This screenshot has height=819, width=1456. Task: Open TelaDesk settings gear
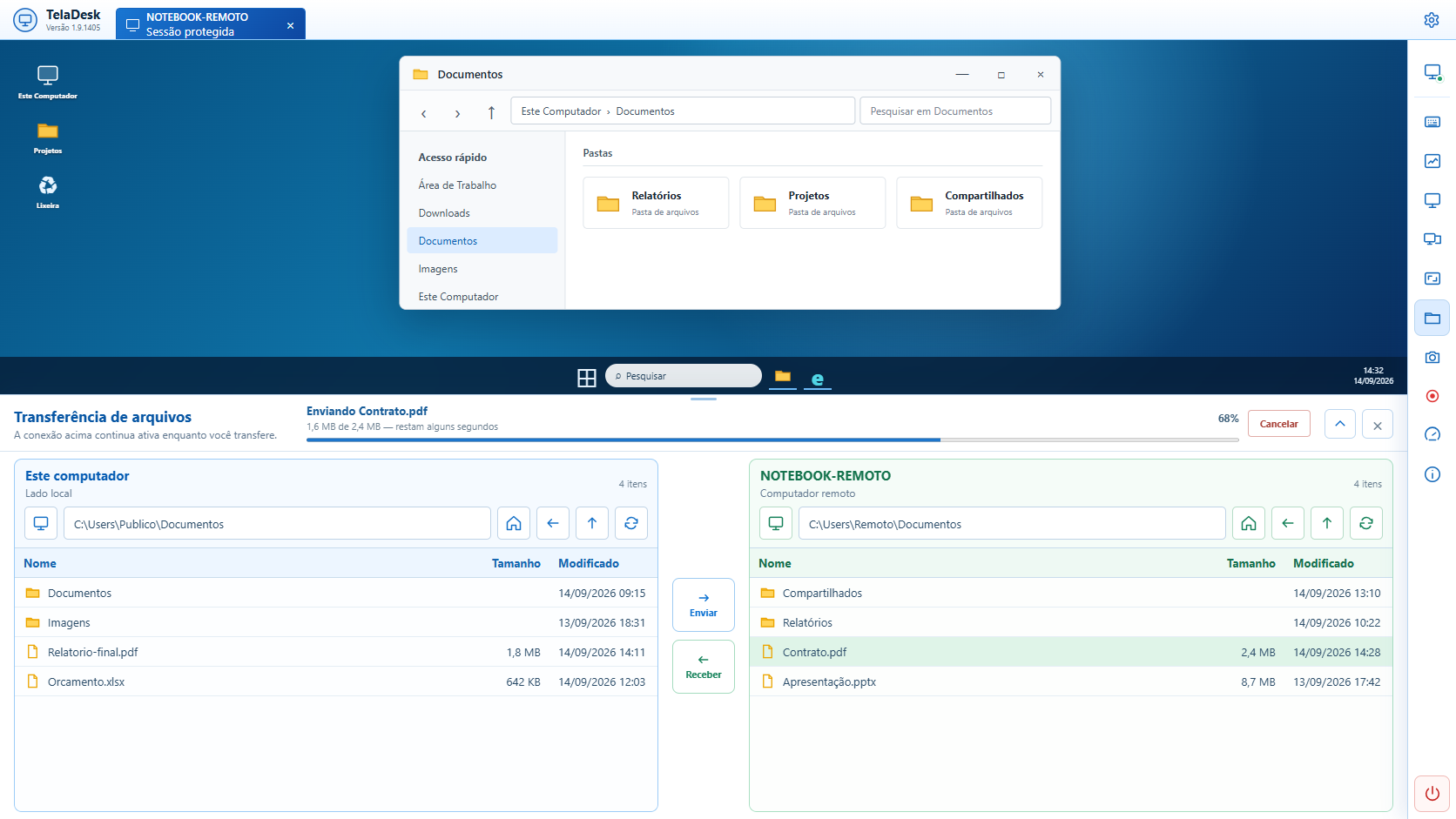pyautogui.click(x=1431, y=20)
